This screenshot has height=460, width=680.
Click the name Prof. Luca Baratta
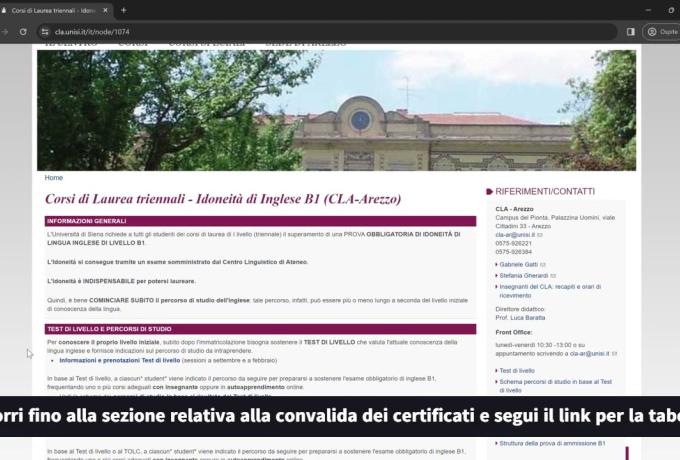coord(520,318)
